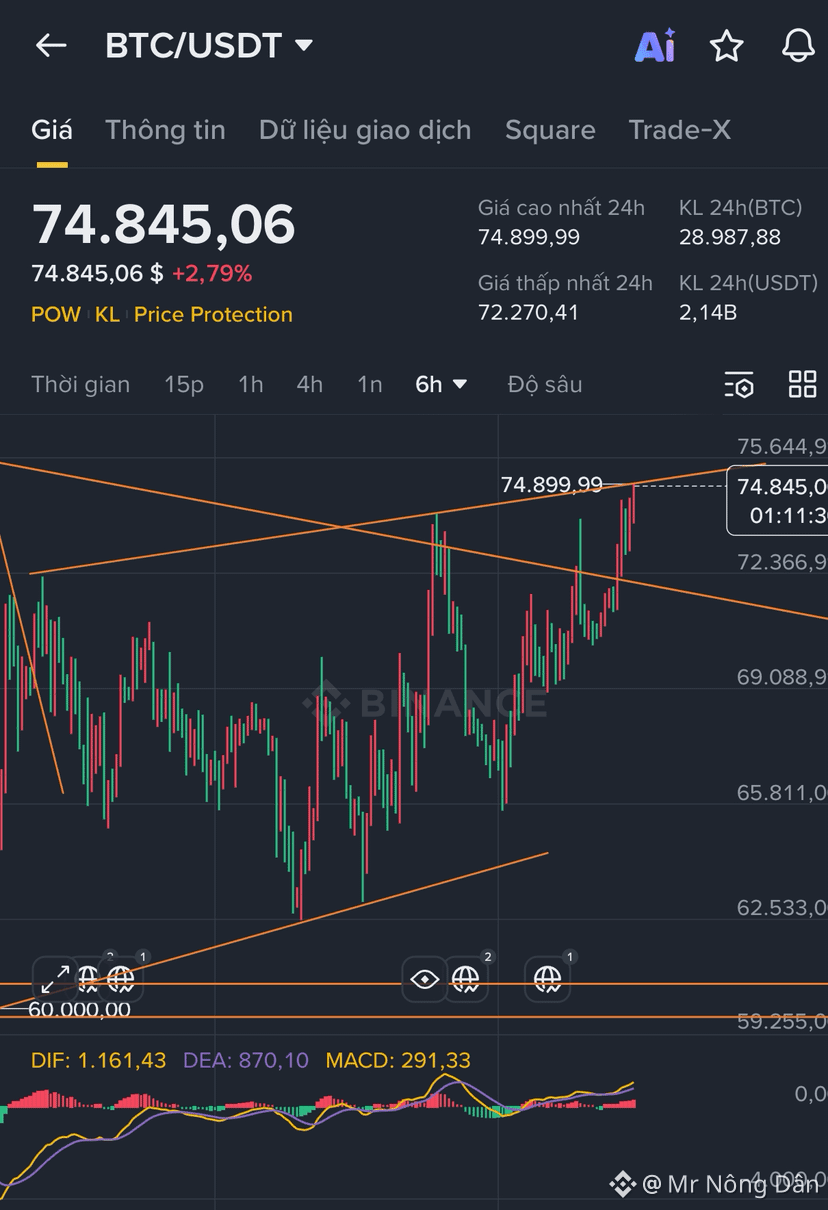828x1210 pixels.
Task: Open chart indicator settings icon
Action: (x=738, y=385)
